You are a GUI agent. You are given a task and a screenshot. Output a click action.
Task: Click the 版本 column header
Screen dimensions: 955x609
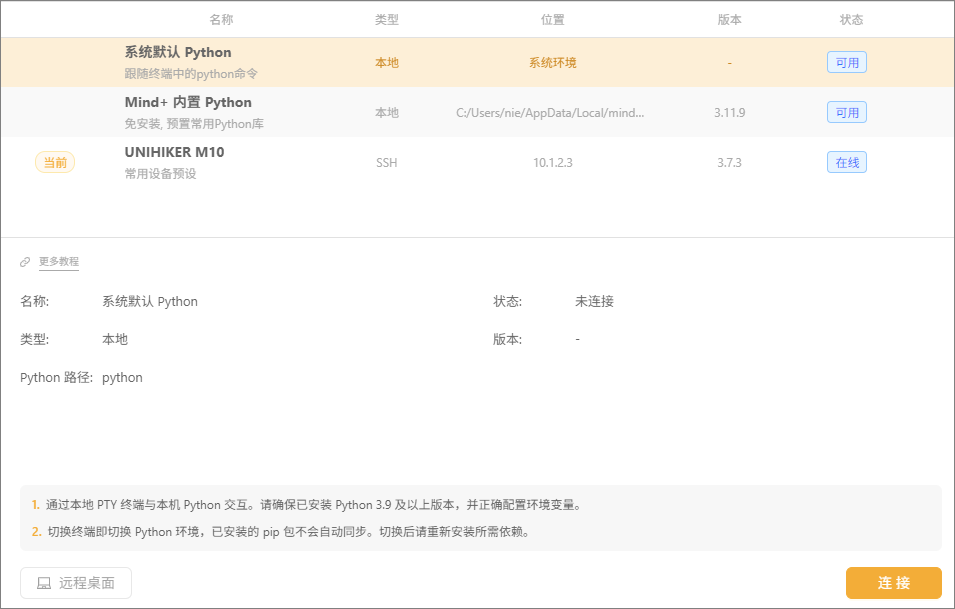point(729,19)
